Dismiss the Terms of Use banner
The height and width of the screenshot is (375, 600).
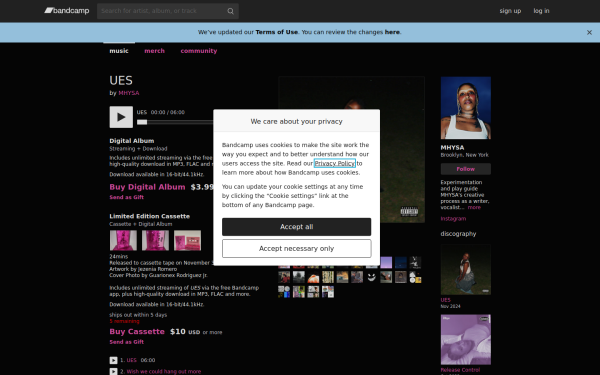[589, 33]
